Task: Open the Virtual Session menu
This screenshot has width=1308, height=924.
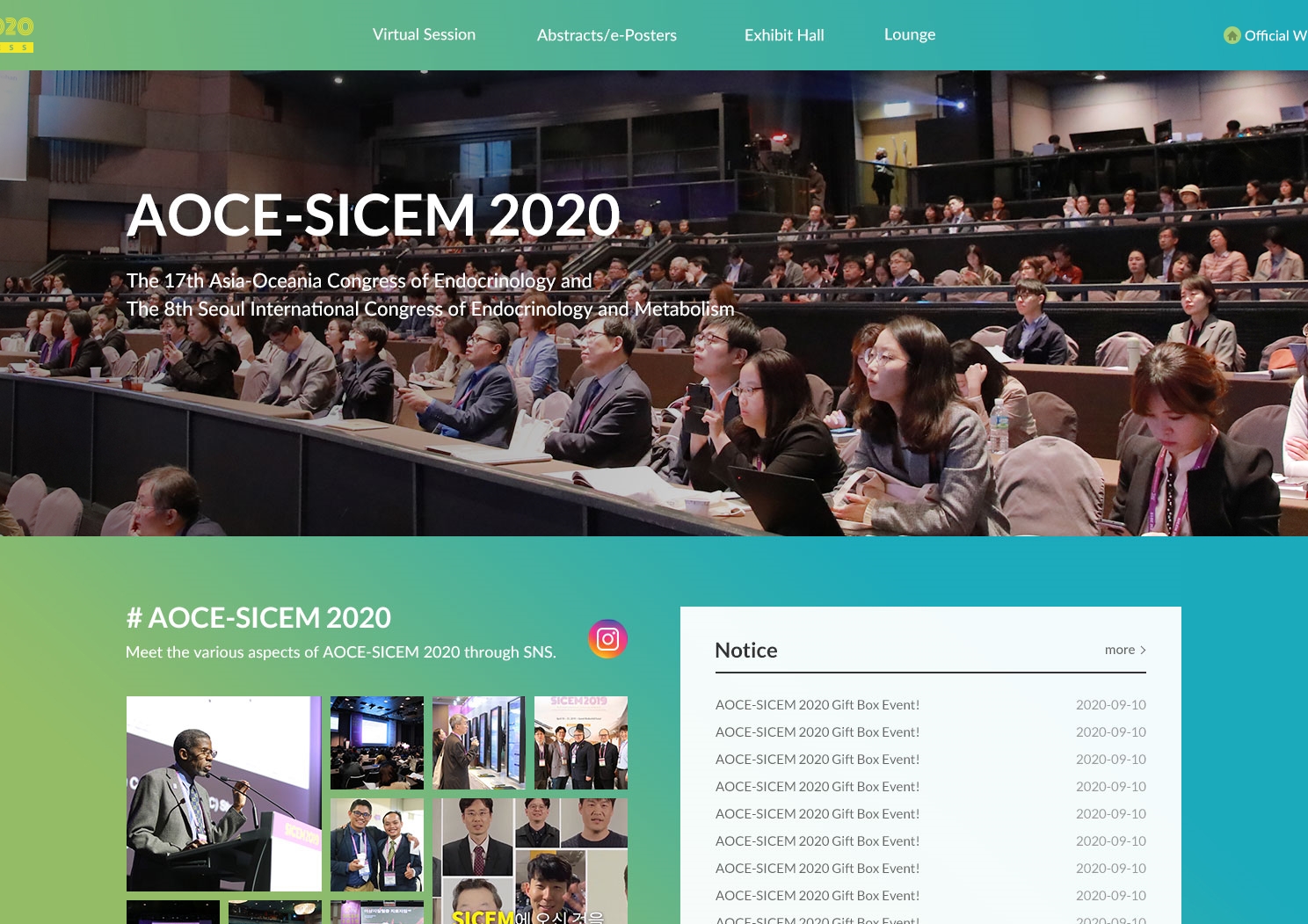Action: point(424,34)
